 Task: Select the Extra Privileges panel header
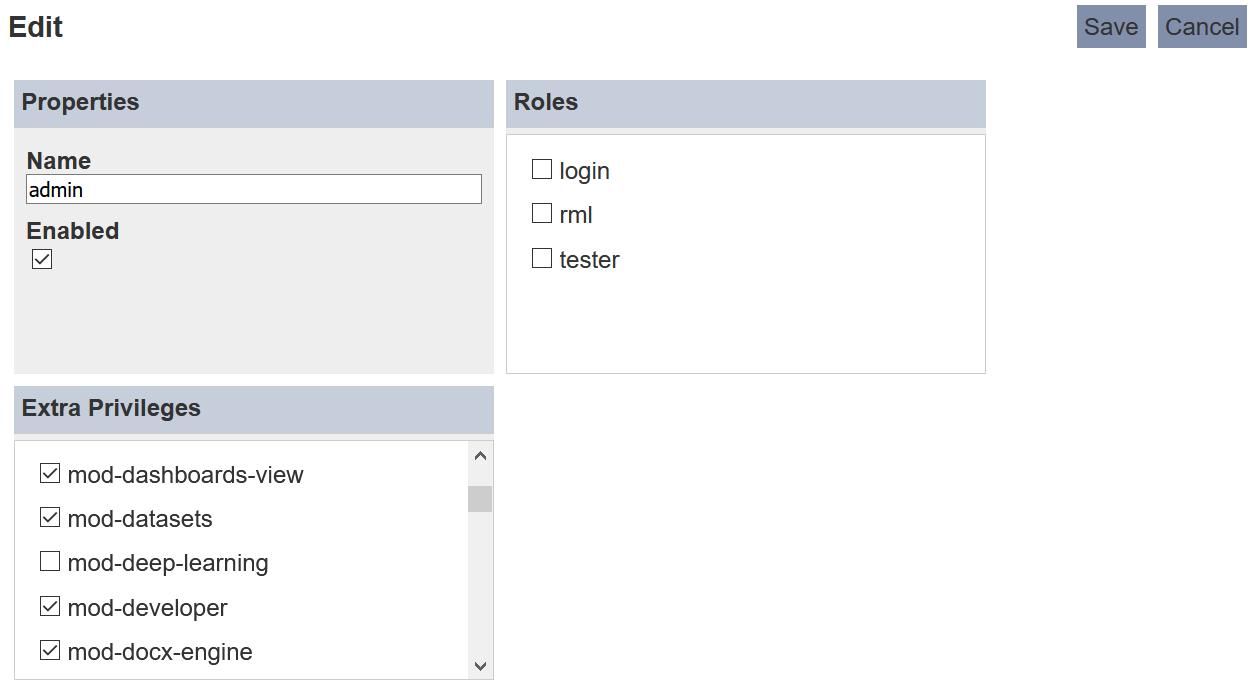click(254, 409)
